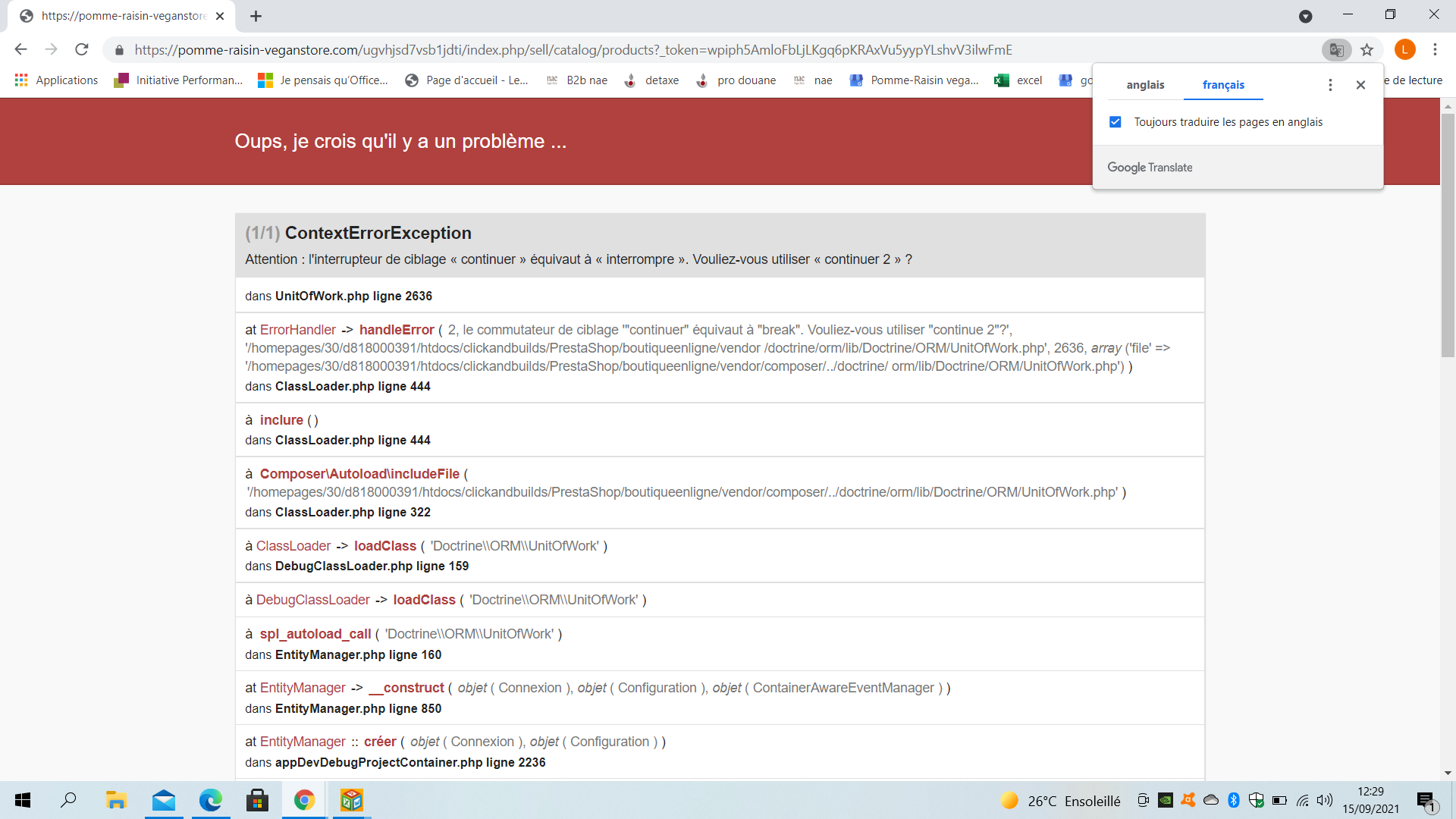
Task: Expand the tab search dropdown arrow
Action: pos(1305,16)
